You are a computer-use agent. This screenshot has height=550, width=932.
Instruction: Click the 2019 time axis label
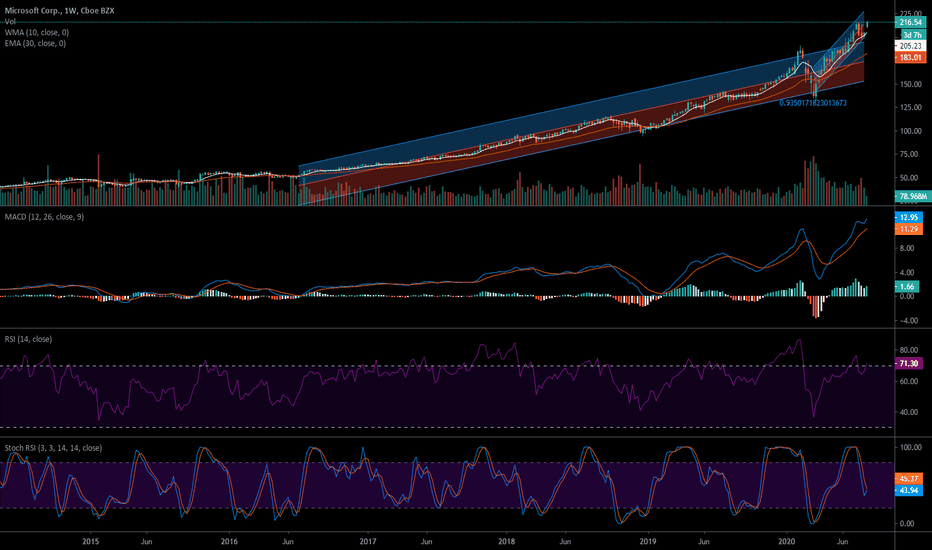[648, 542]
